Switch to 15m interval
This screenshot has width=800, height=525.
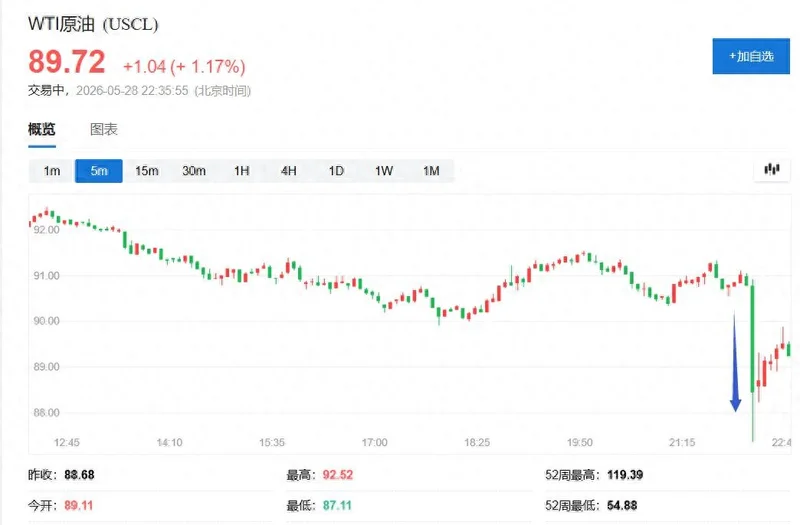pyautogui.click(x=146, y=171)
